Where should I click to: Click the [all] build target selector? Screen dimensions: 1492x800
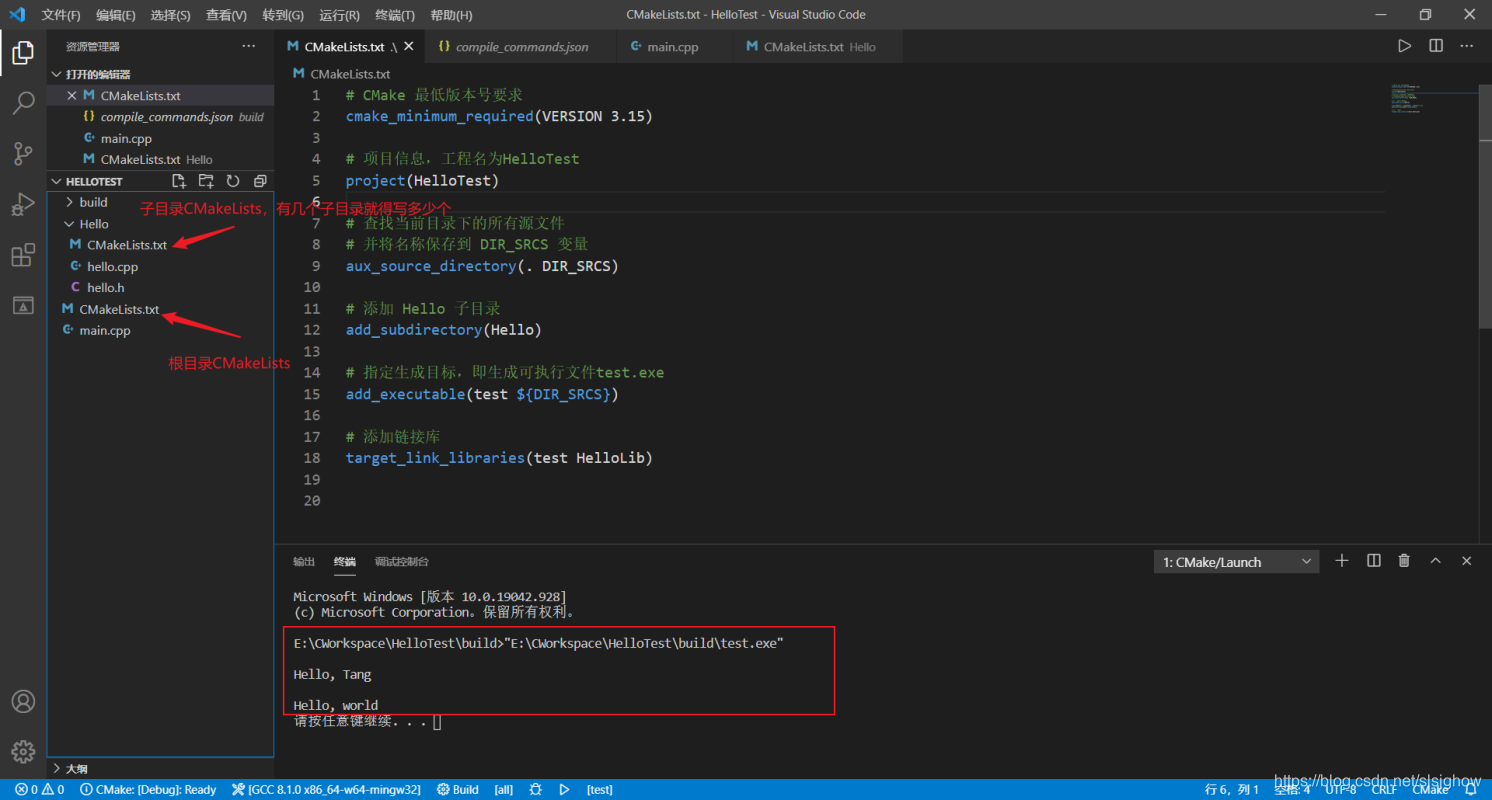(x=504, y=789)
